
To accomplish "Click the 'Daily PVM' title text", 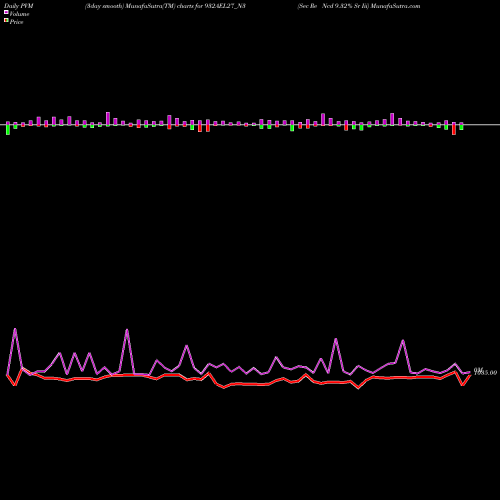I will (19, 6).
